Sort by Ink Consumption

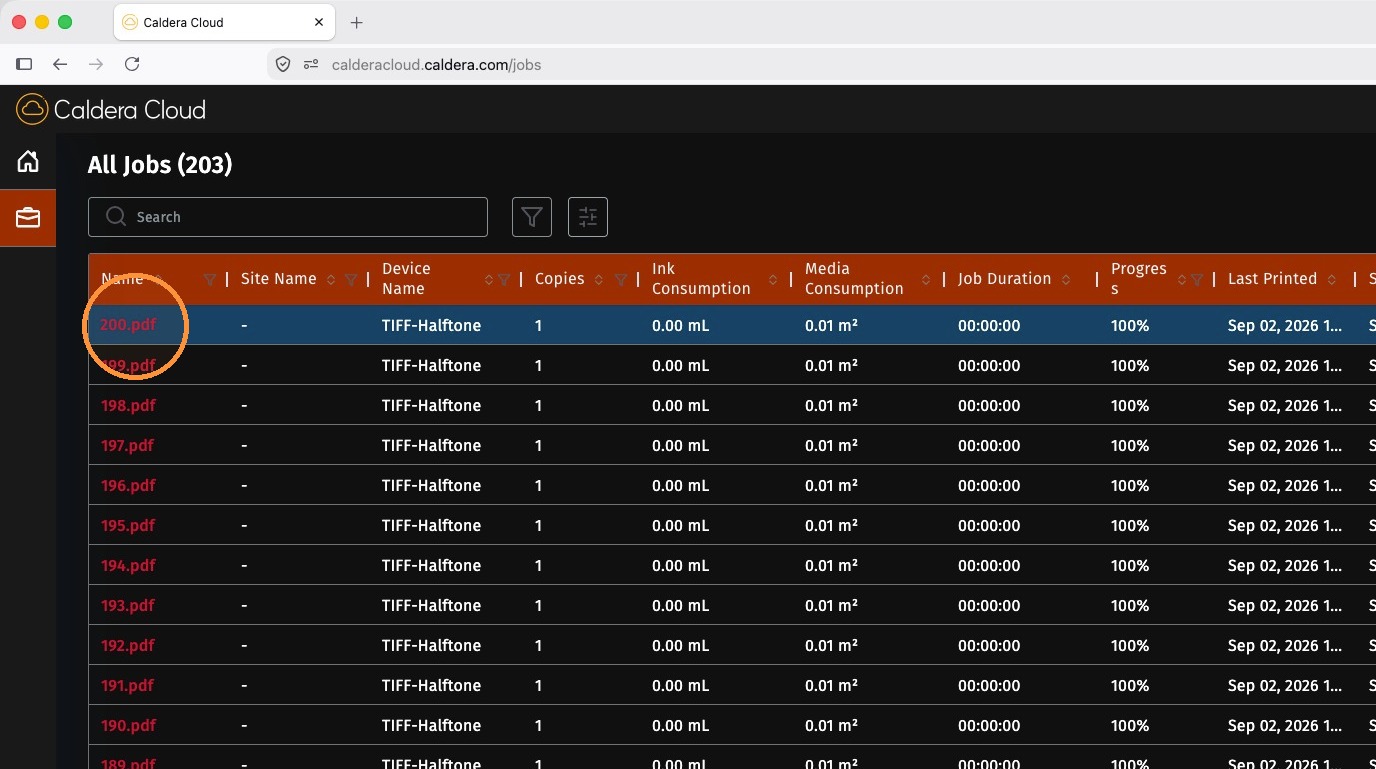click(773, 279)
